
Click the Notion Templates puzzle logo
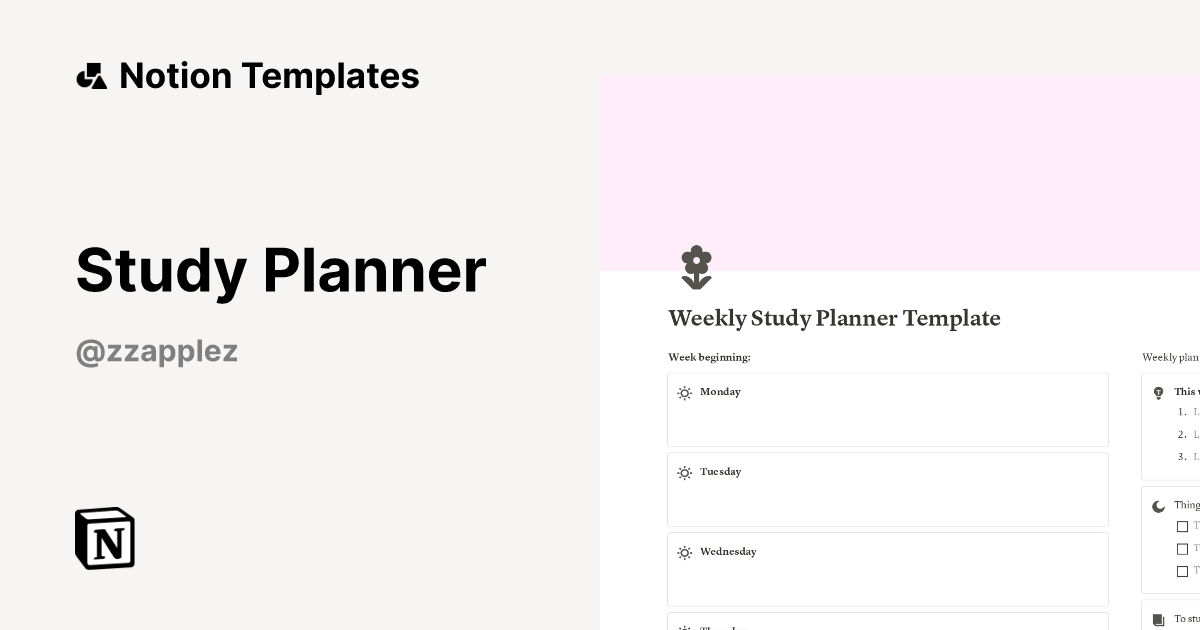tap(91, 75)
